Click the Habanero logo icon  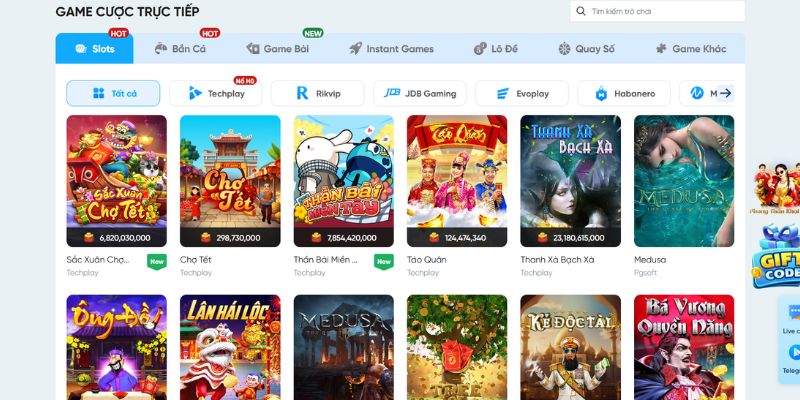pyautogui.click(x=602, y=94)
